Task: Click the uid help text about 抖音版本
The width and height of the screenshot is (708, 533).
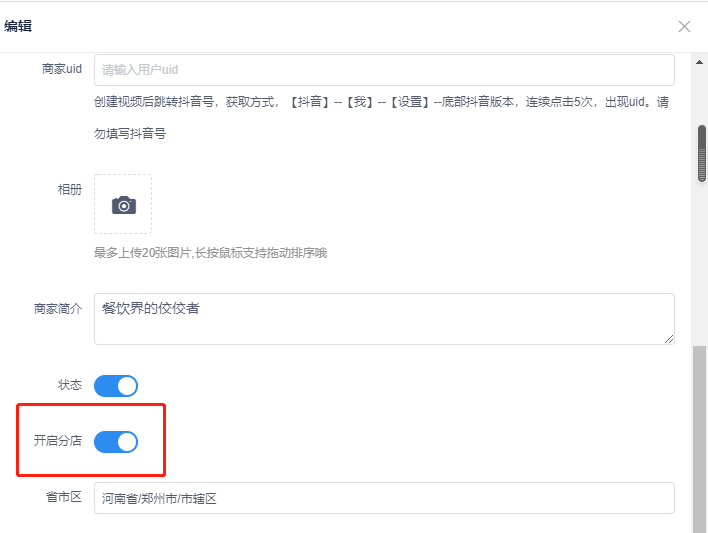Action: tap(380, 103)
